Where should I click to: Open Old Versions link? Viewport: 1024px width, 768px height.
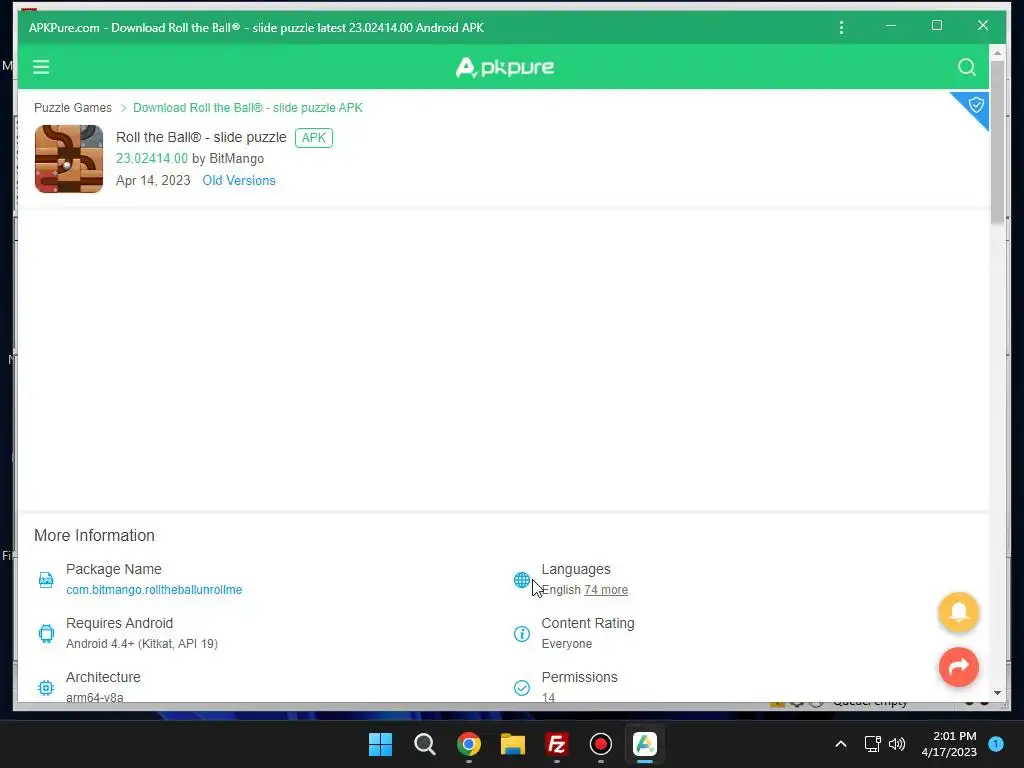239,180
